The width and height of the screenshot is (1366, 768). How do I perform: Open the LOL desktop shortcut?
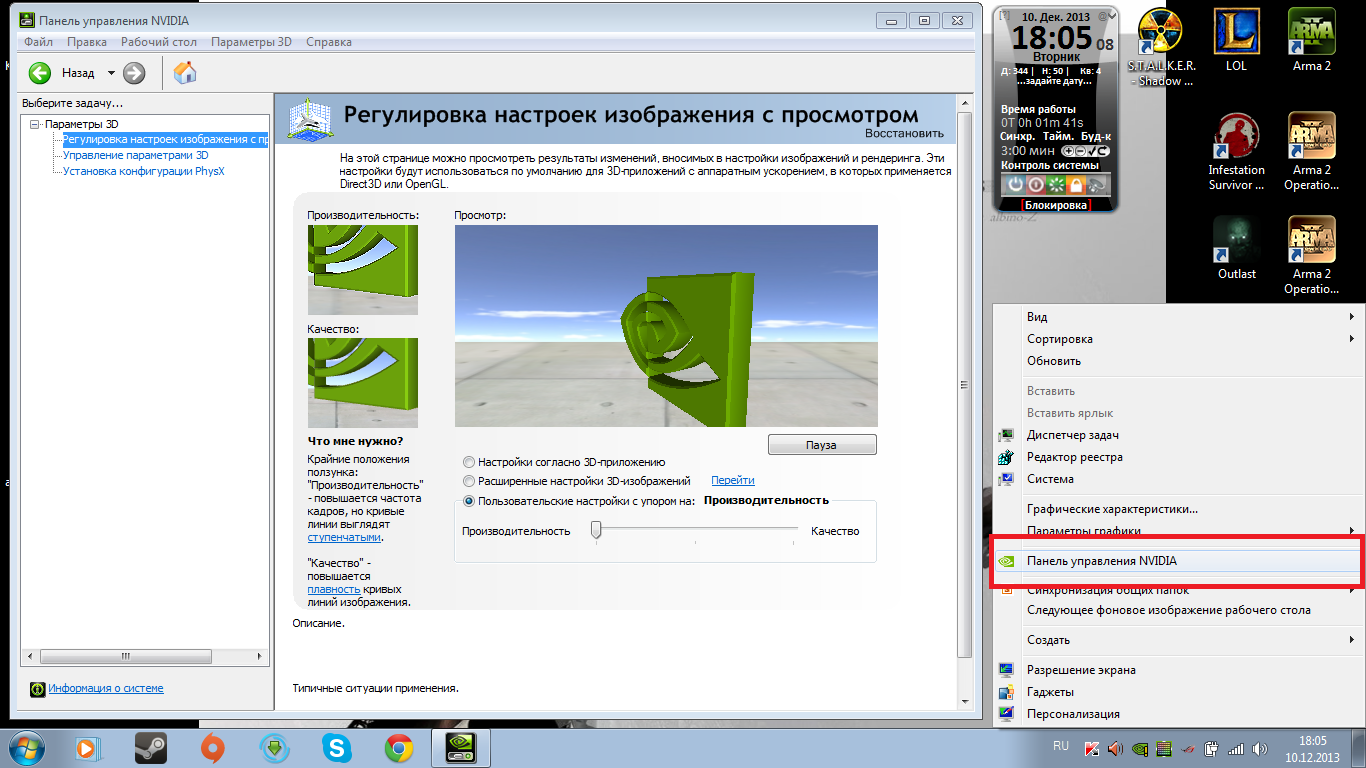[x=1236, y=40]
